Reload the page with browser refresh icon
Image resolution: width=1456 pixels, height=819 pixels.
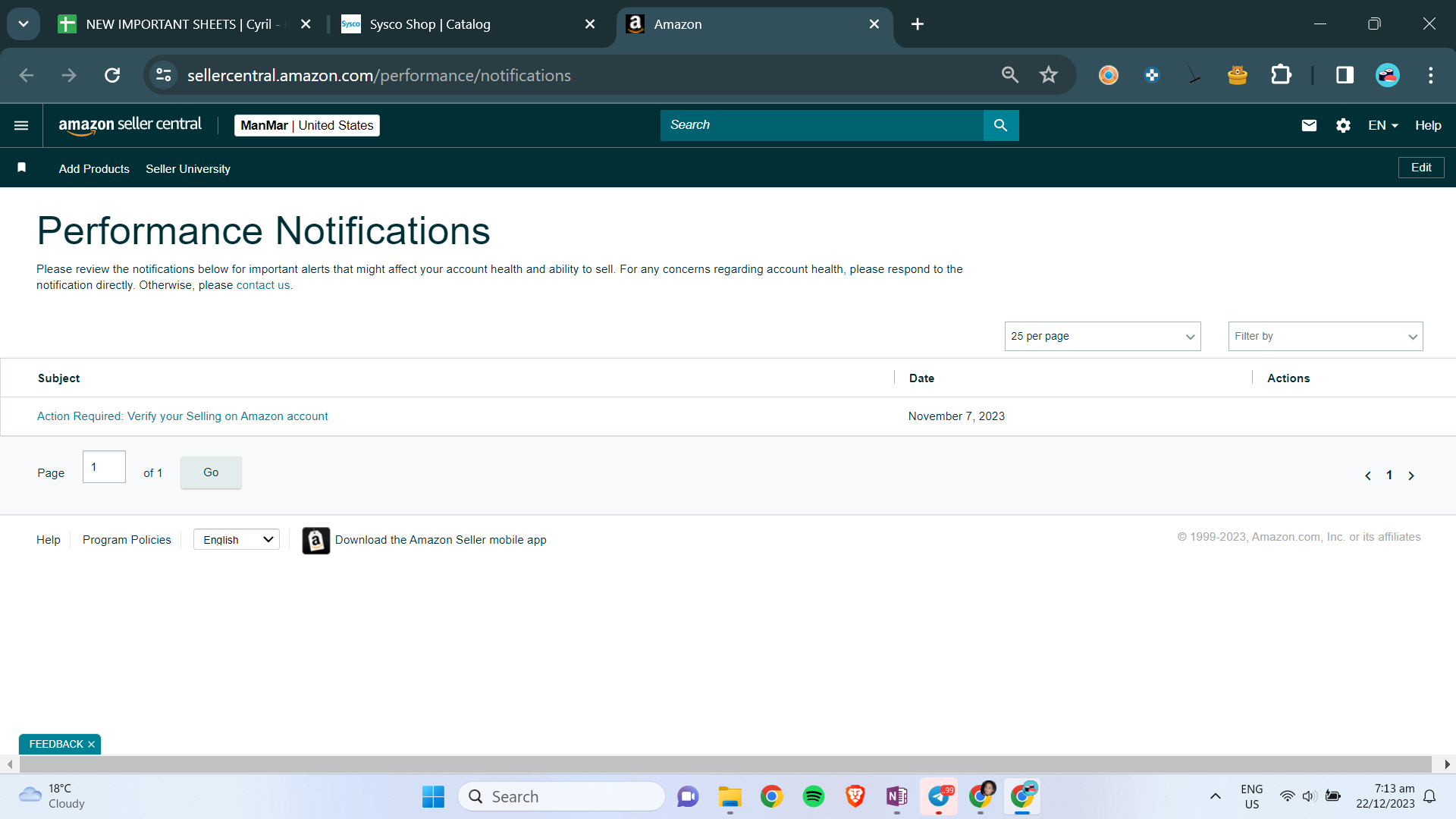coord(112,75)
